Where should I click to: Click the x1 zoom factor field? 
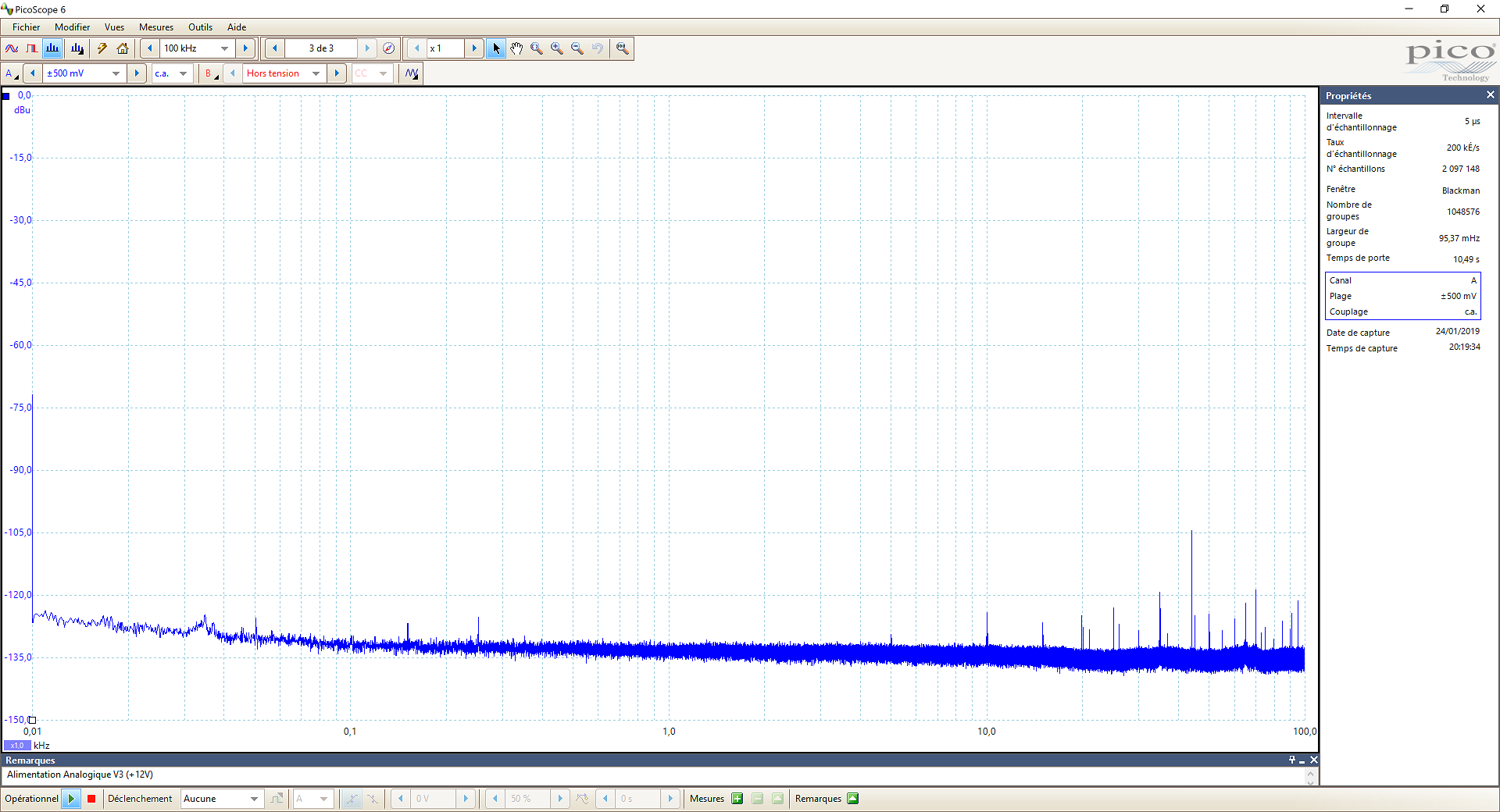[x=445, y=48]
